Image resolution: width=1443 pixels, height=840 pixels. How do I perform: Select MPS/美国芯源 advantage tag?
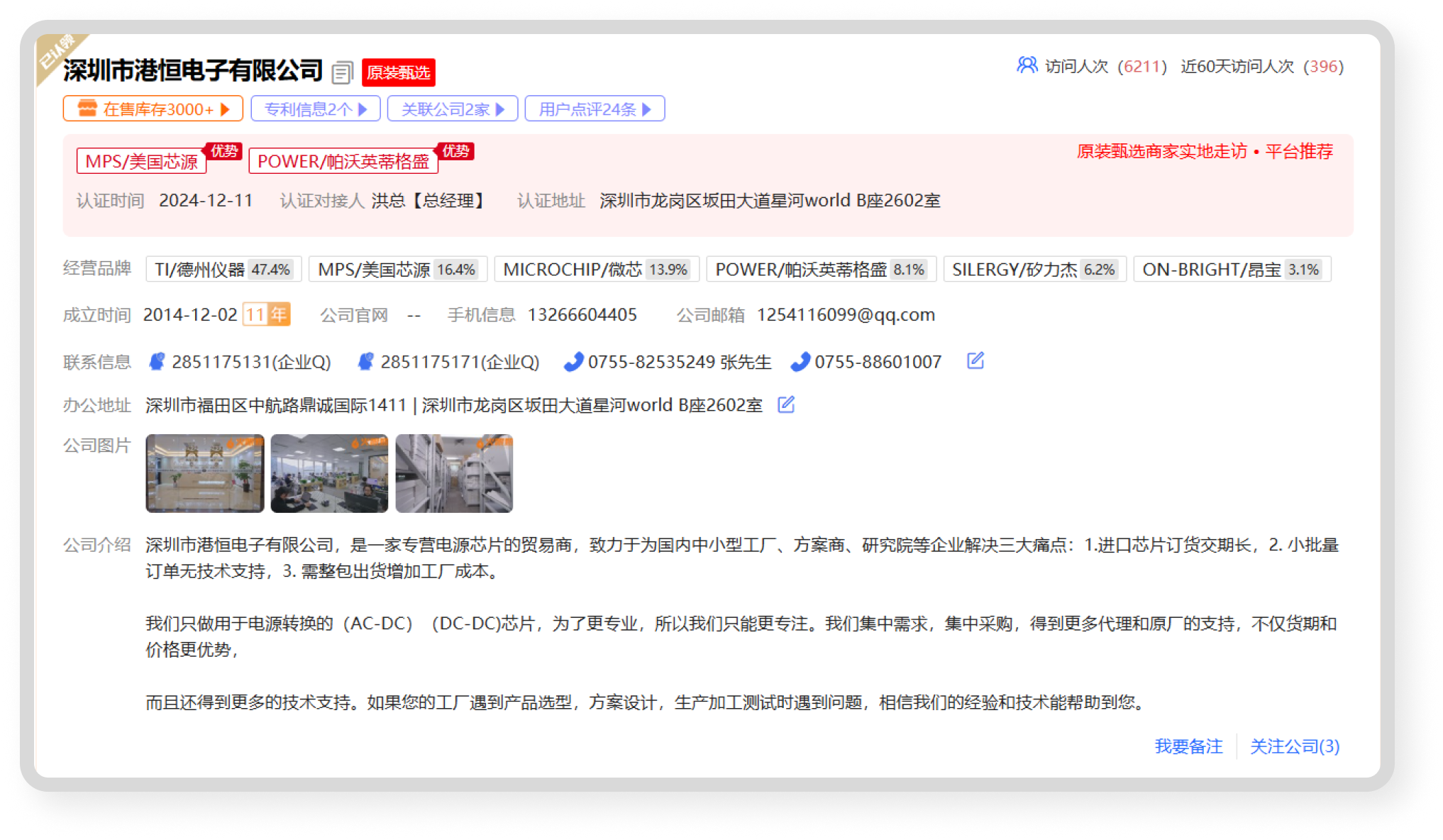point(141,161)
